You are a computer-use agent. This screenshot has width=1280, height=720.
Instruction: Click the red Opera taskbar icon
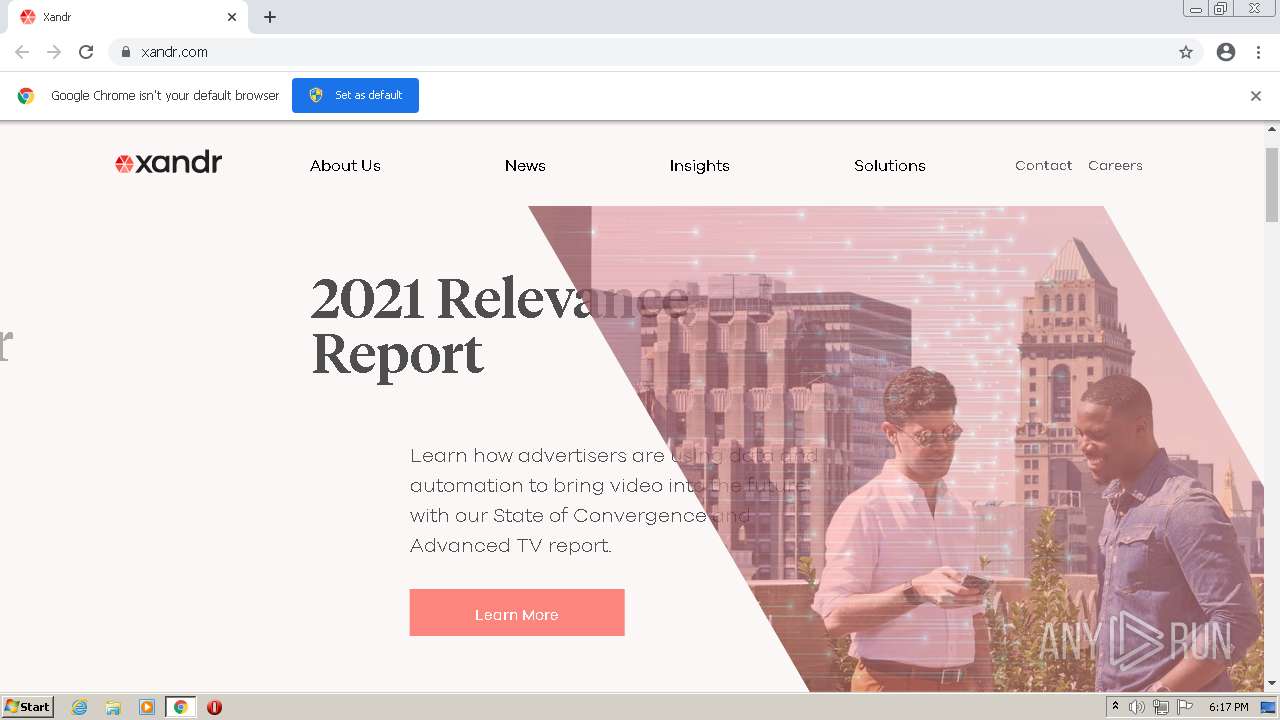[214, 707]
